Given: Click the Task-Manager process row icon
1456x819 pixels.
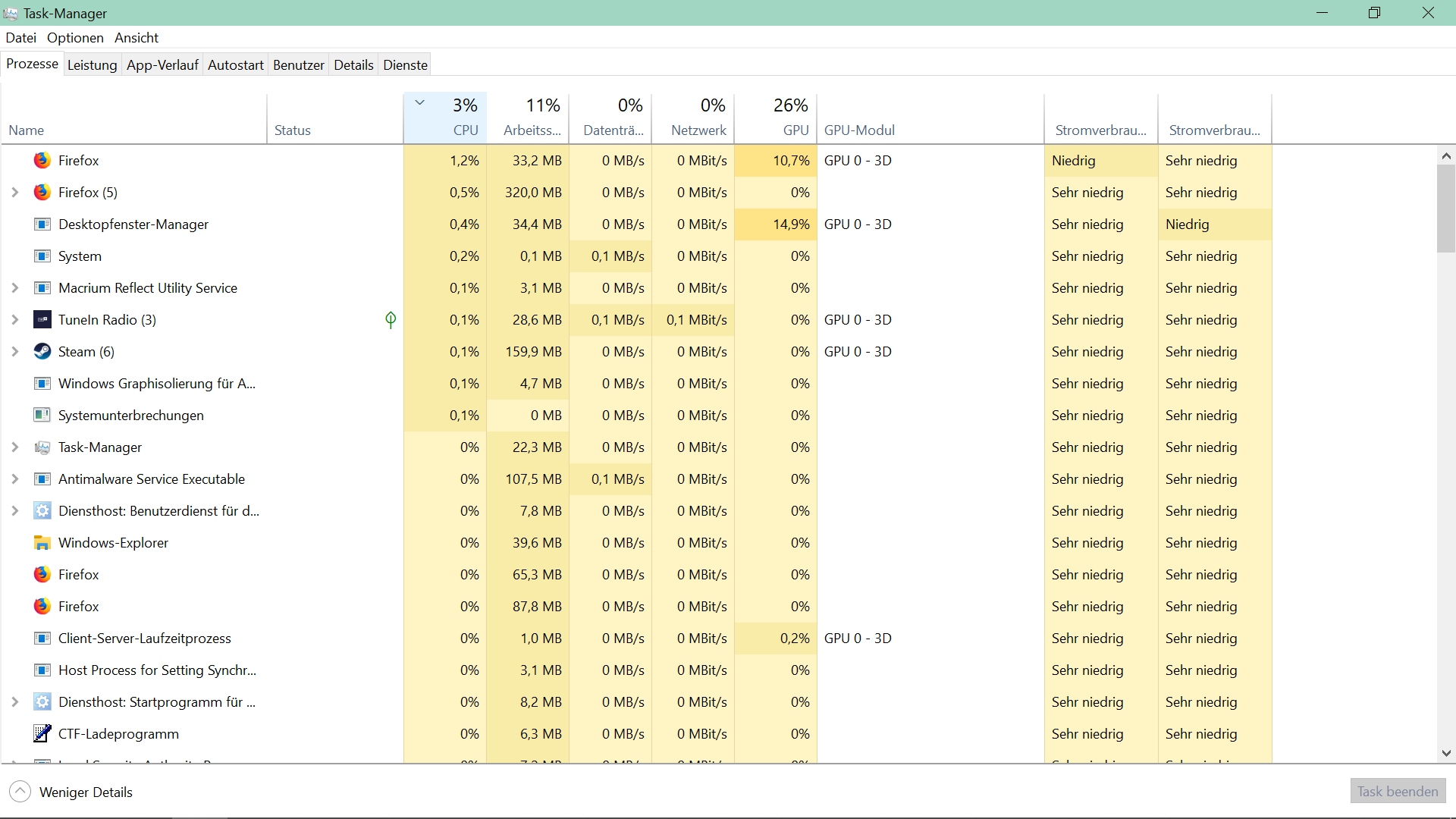Looking at the screenshot, I should (42, 447).
